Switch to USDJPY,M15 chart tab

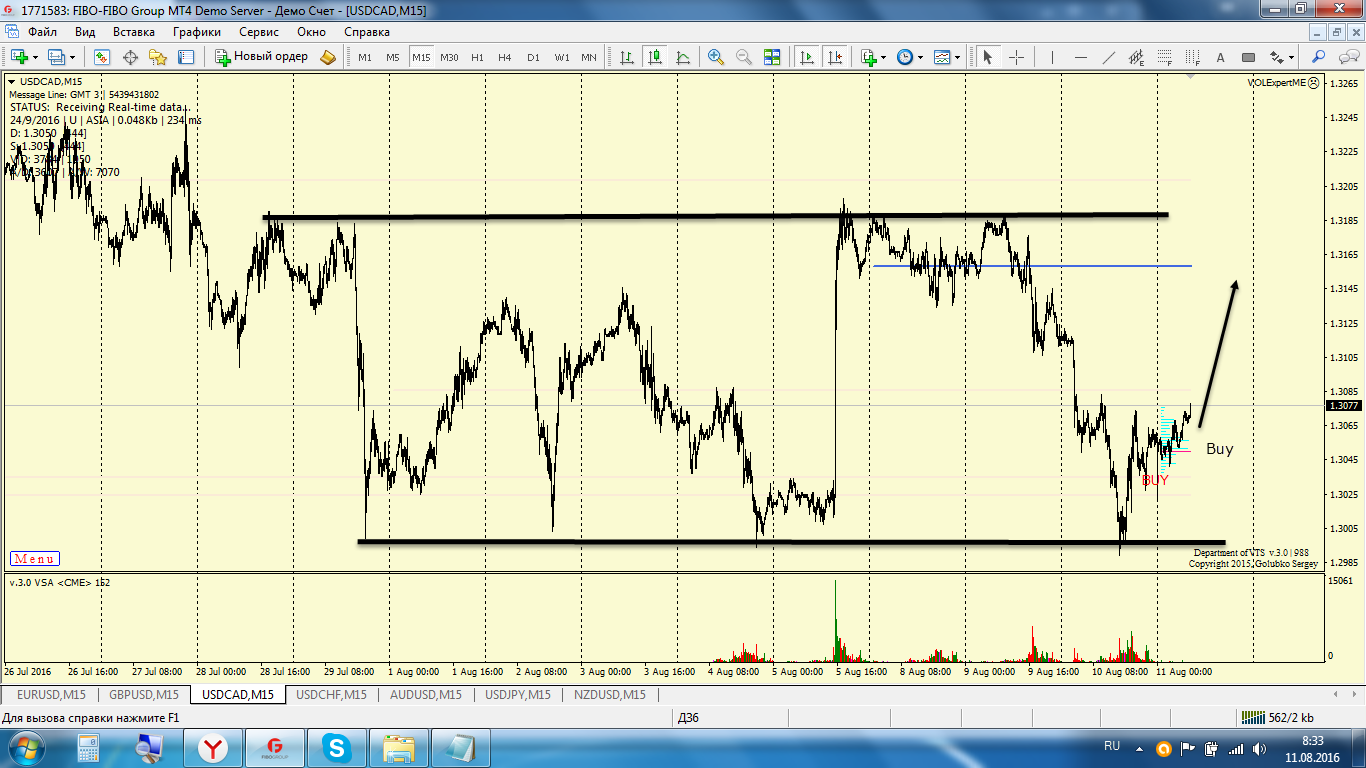[518, 694]
